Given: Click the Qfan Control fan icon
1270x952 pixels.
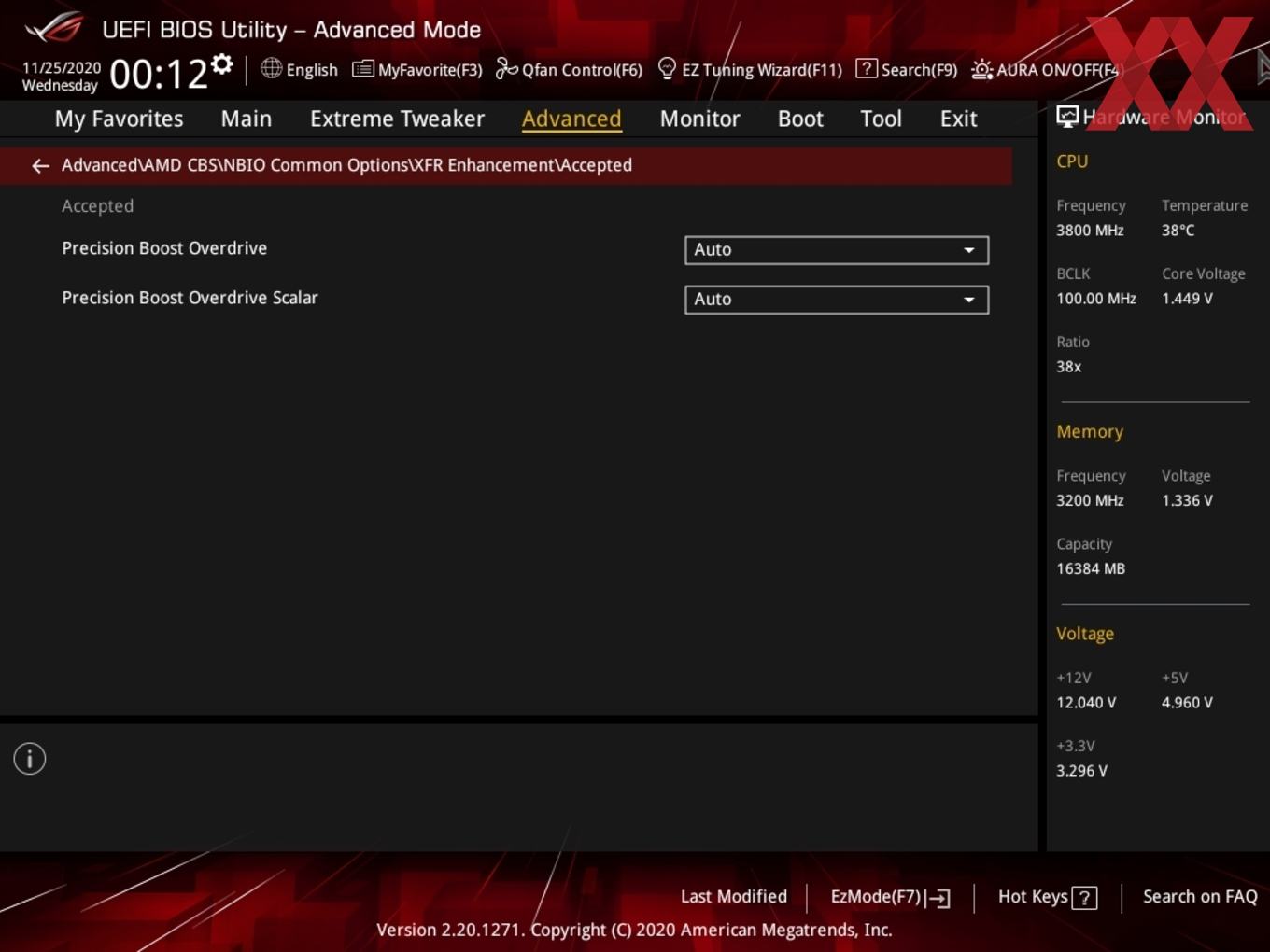Looking at the screenshot, I should click(506, 68).
